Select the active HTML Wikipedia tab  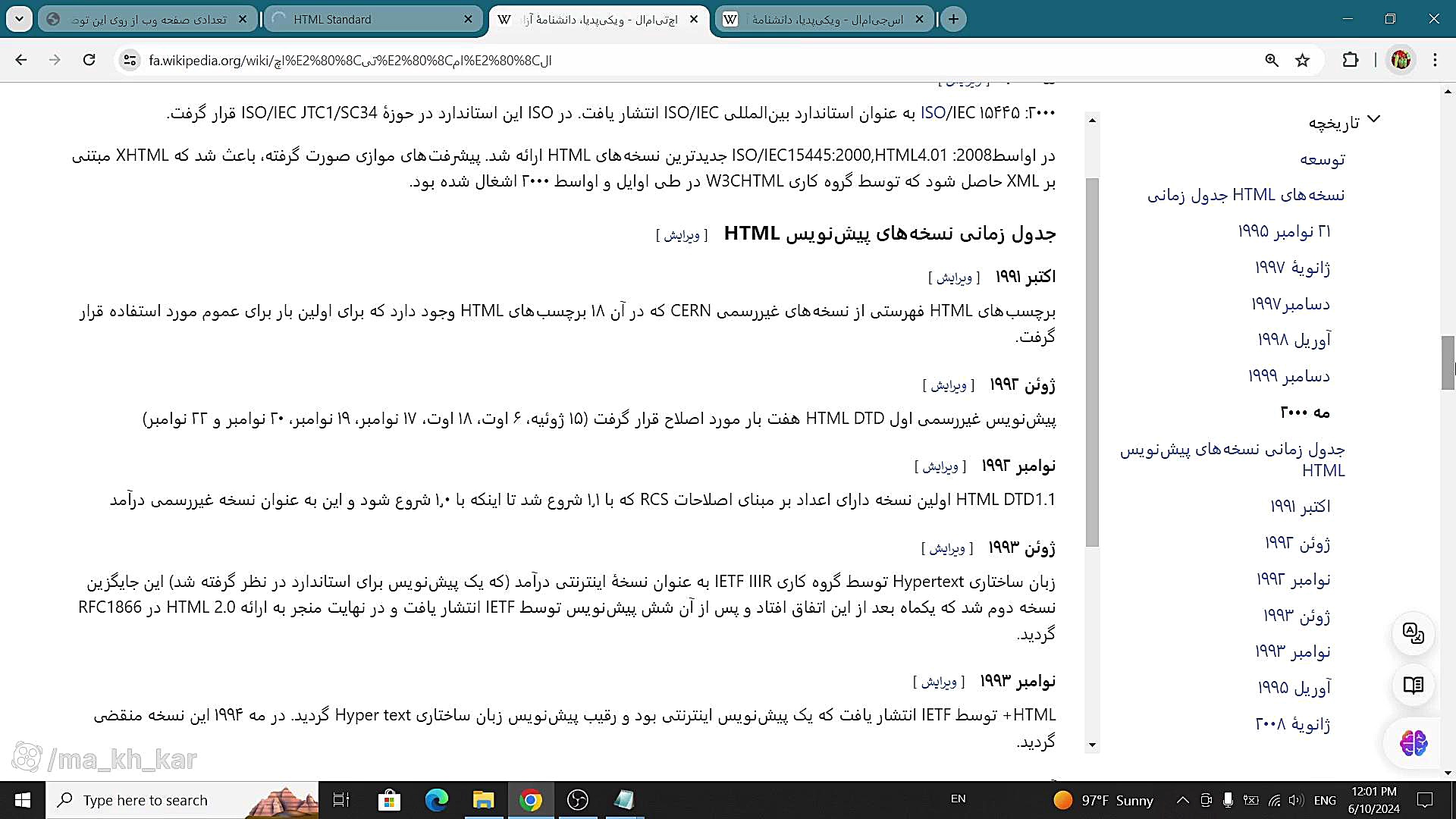599,19
